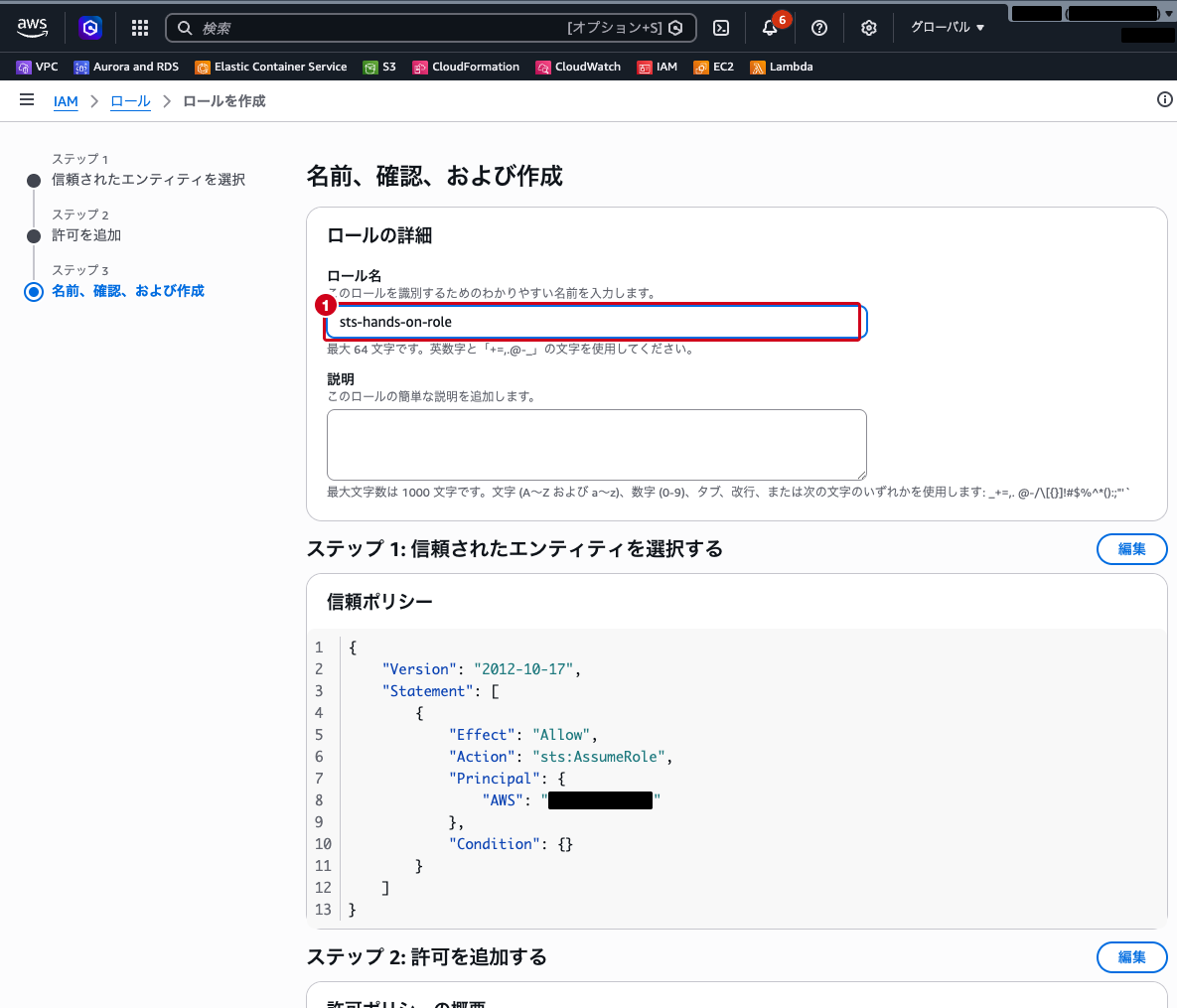Click the "Allow" effect value in policy
Screen dimensions: 1177x1008
click(x=561, y=735)
